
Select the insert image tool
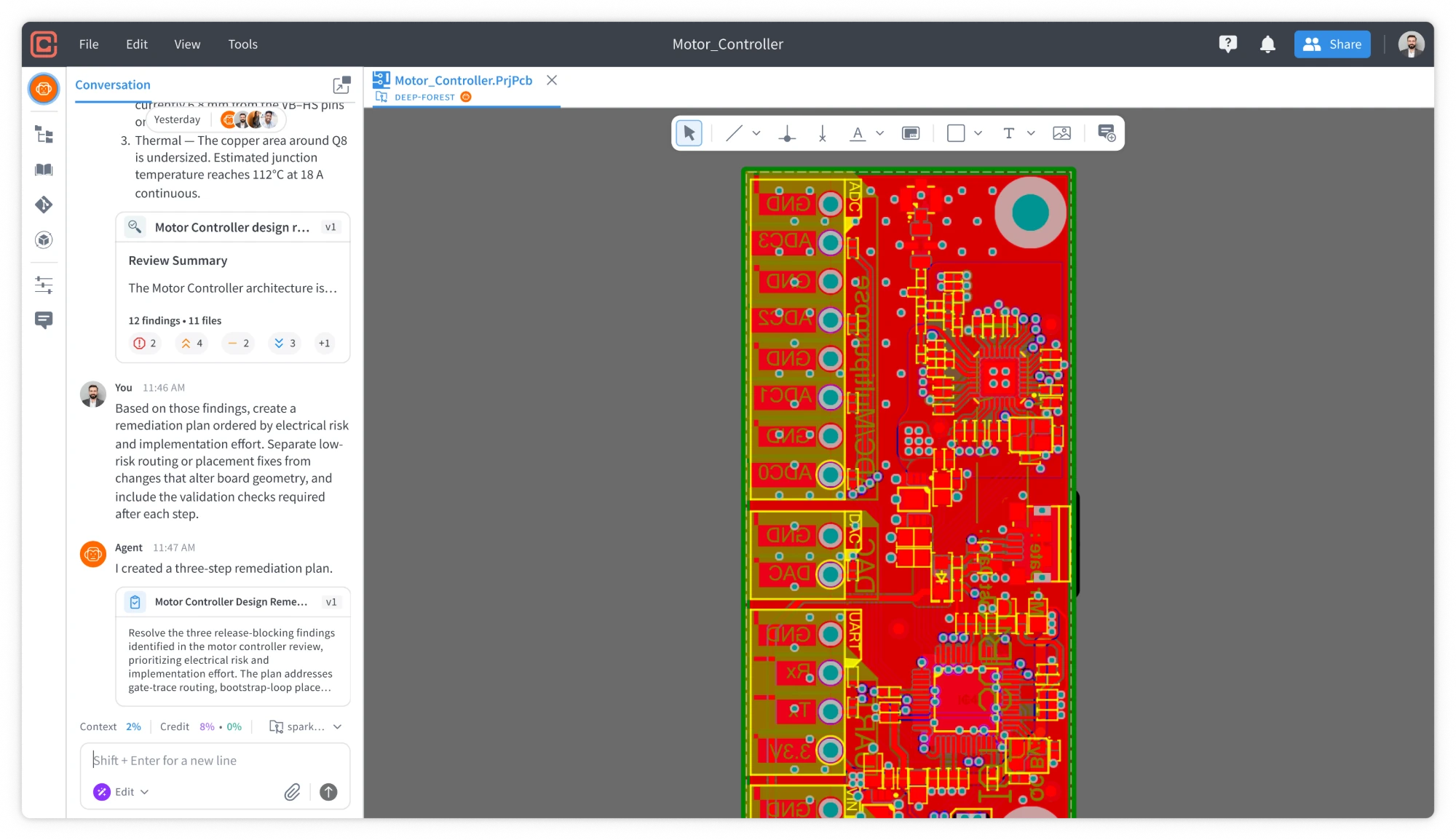pos(1062,133)
